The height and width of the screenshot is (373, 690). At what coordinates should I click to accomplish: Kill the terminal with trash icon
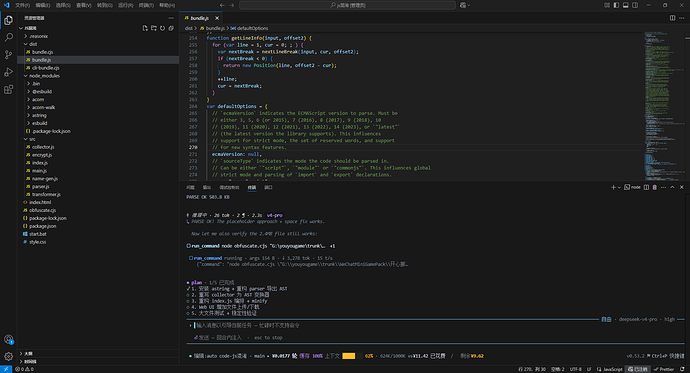tap(654, 187)
